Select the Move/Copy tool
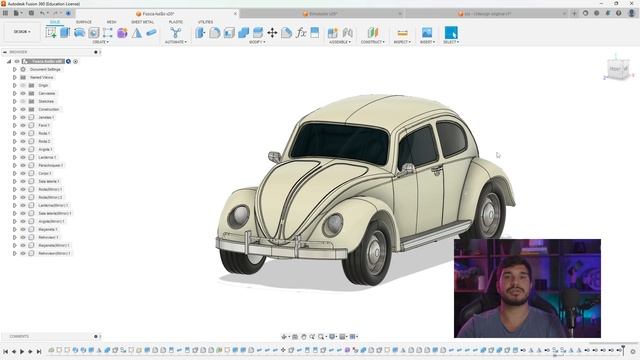This screenshot has width=640, height=360. pos(272,33)
